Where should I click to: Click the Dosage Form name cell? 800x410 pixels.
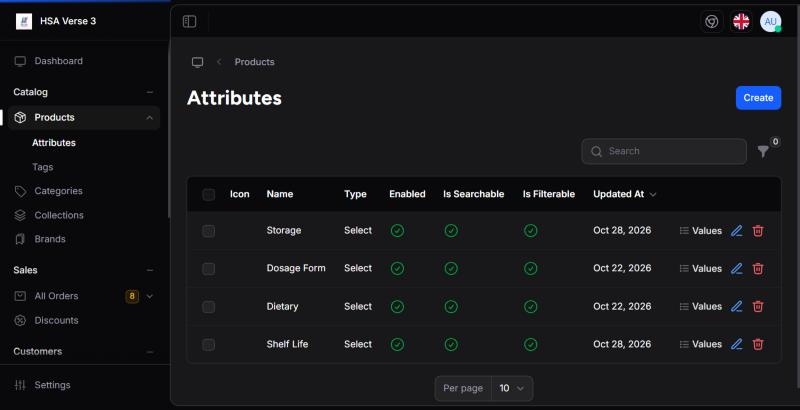[x=296, y=268]
